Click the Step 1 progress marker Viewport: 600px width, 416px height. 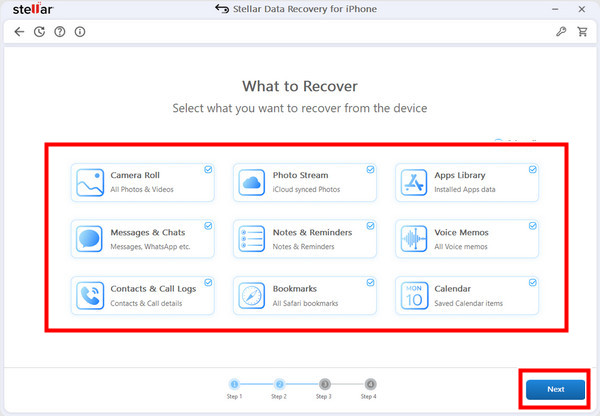[234, 384]
